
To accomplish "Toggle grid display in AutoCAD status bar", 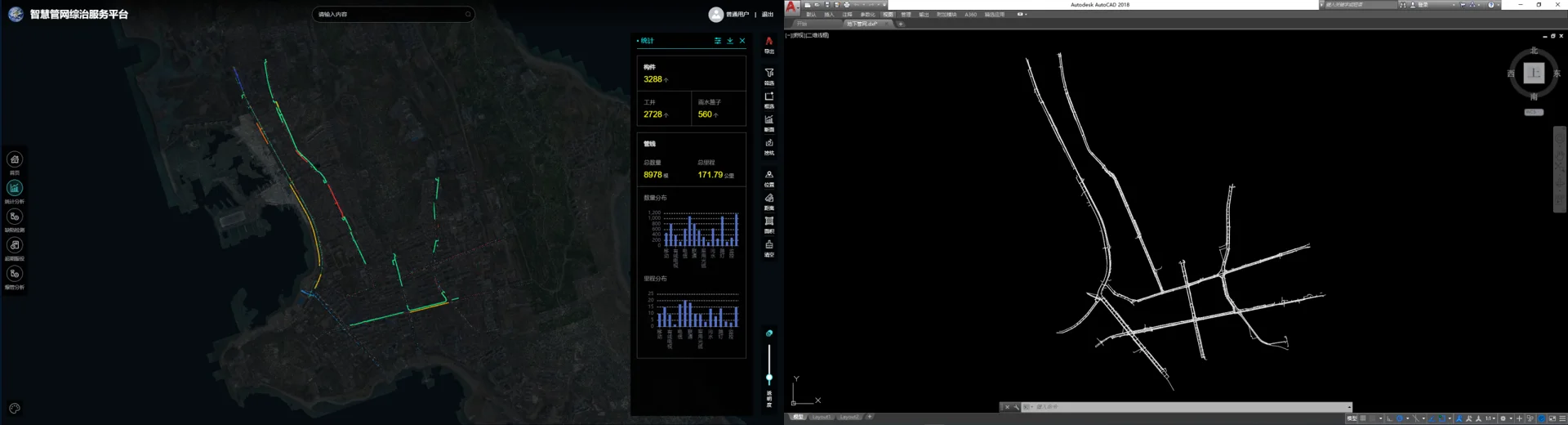I will pos(1362,418).
